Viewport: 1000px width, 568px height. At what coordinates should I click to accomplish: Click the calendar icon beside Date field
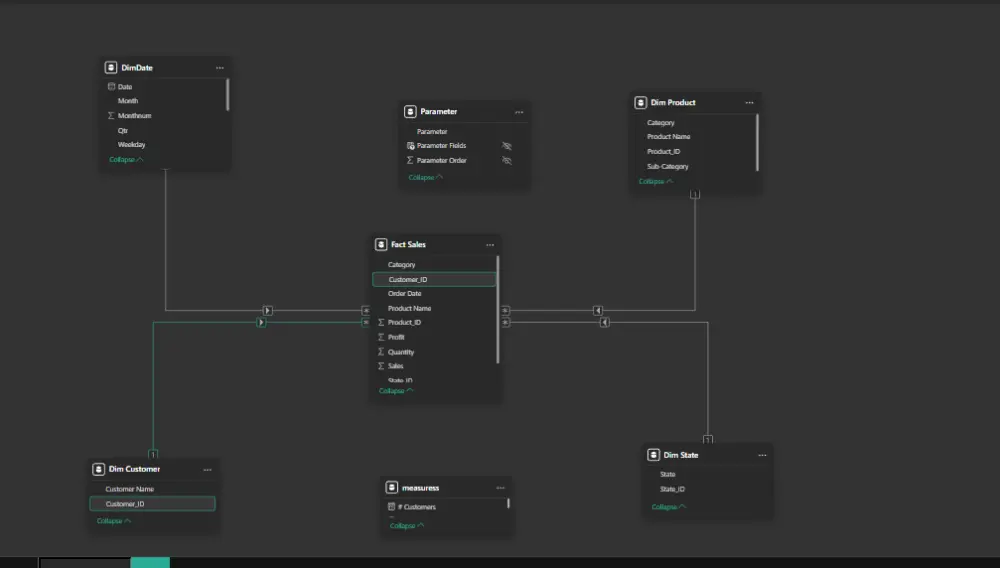[x=111, y=86]
